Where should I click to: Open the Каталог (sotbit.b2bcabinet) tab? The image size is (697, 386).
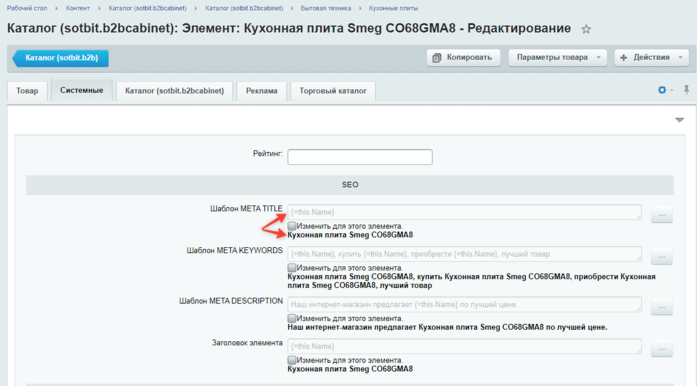tap(174, 91)
